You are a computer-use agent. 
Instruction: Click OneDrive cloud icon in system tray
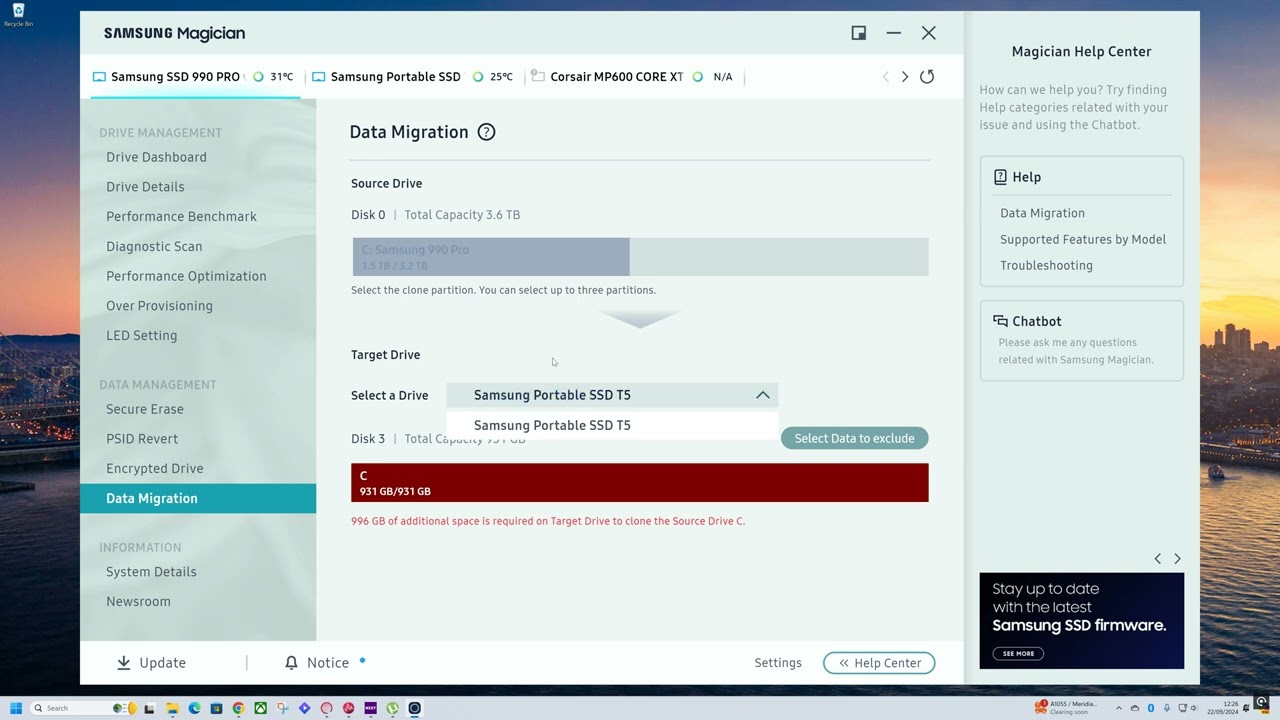1135,708
